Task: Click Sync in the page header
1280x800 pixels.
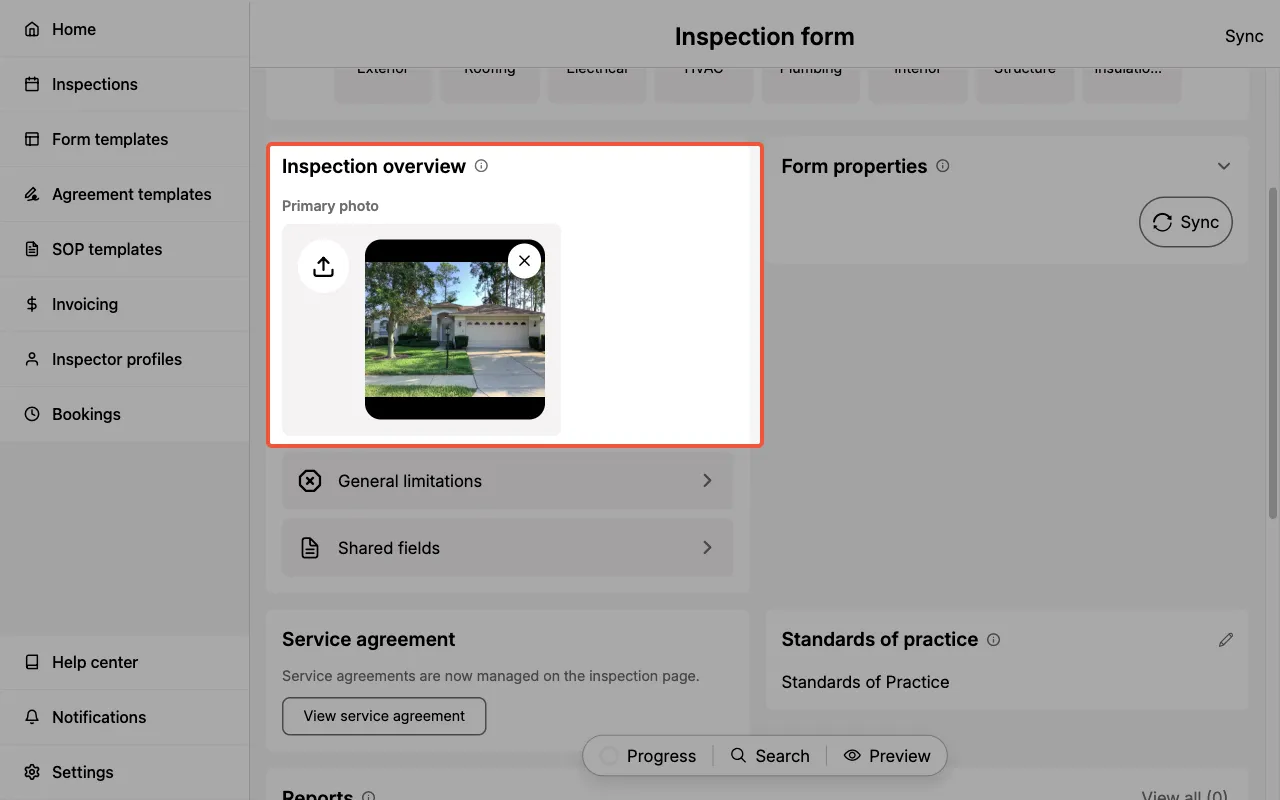Action: point(1244,36)
